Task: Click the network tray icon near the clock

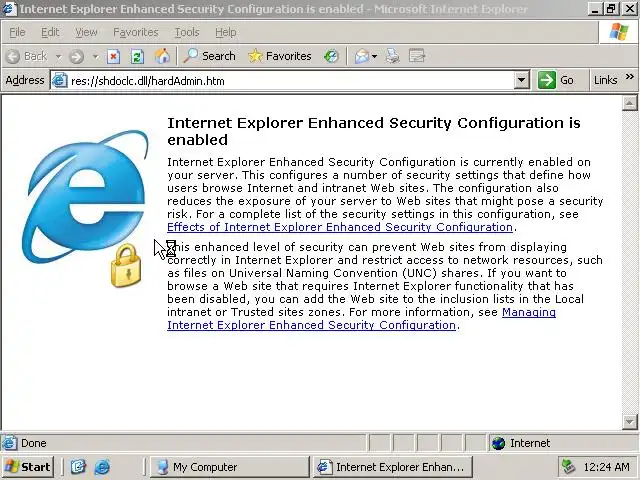Action: coord(569,467)
